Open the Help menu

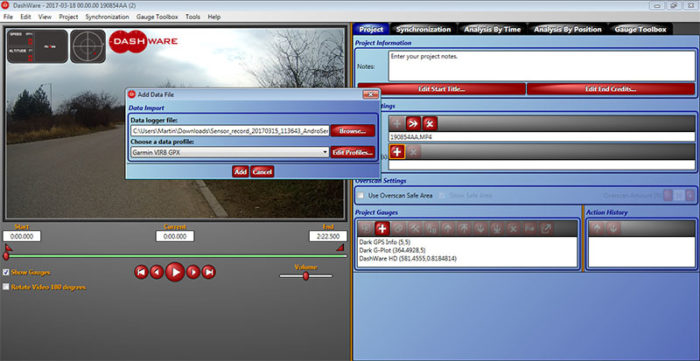[x=214, y=17]
